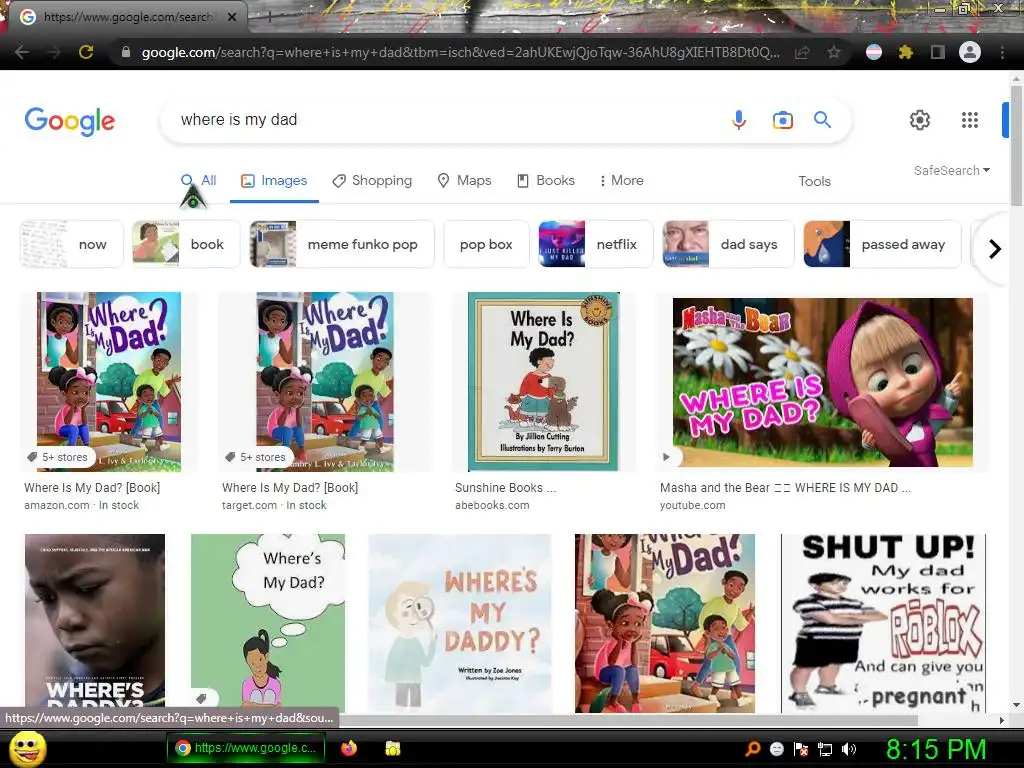Filter images by the 'book' chip
1024x768 pixels.
pyautogui.click(x=186, y=244)
